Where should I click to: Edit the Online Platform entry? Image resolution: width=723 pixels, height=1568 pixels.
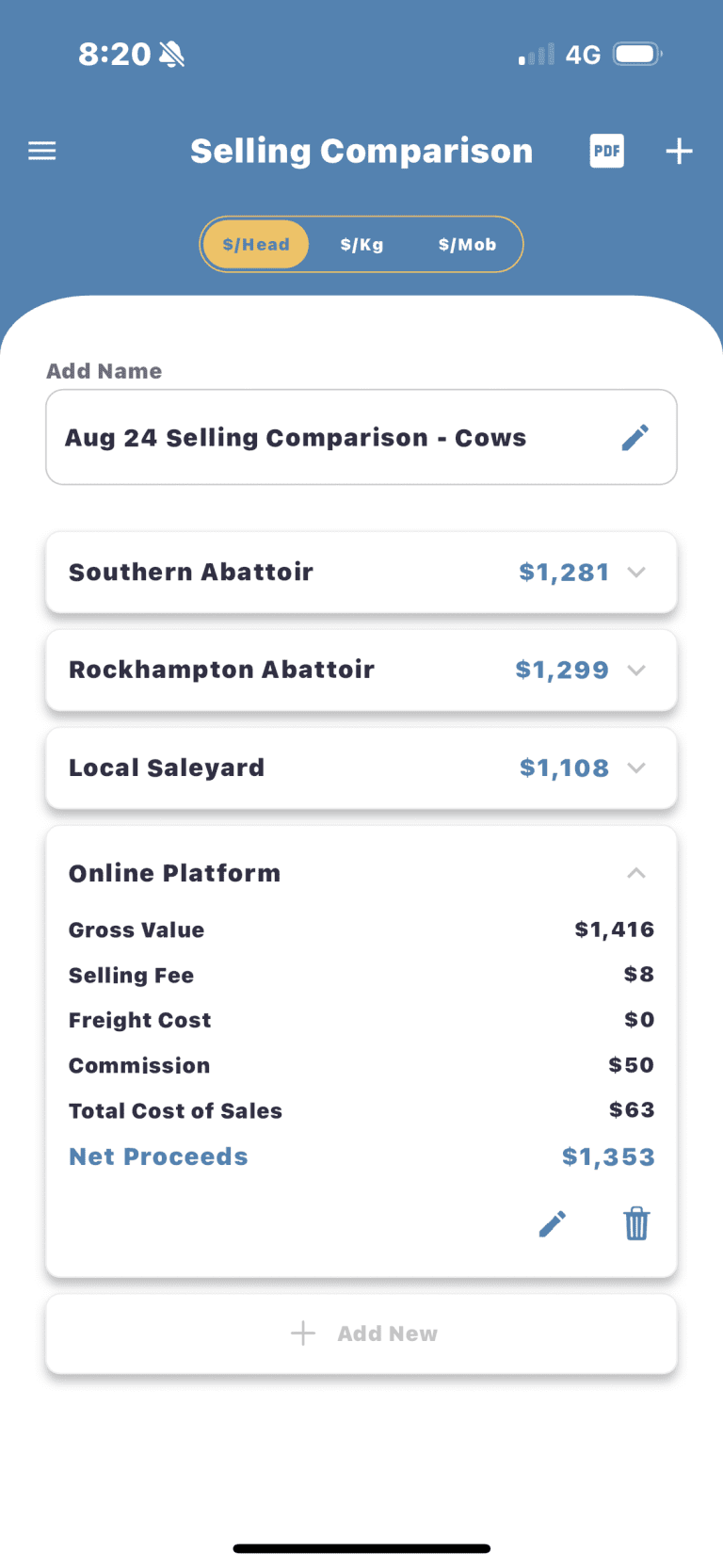553,1223
